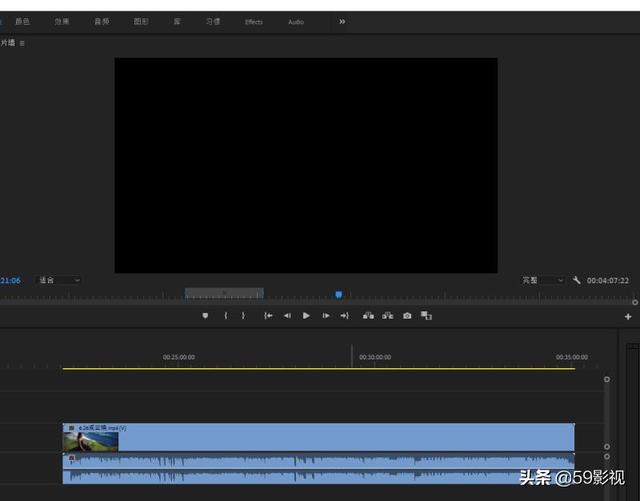This screenshot has width=640, height=501.
Task: Switch to the Audio workspace tab
Action: pos(296,22)
